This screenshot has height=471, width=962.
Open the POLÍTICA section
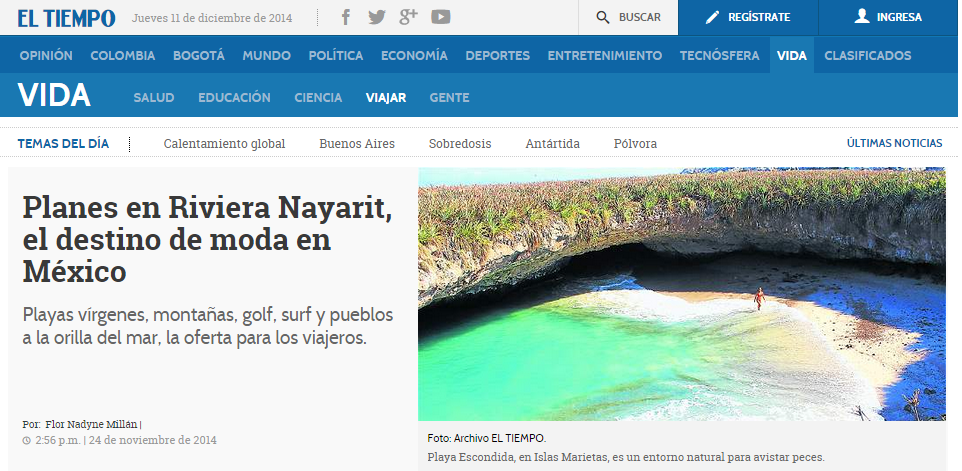point(336,55)
